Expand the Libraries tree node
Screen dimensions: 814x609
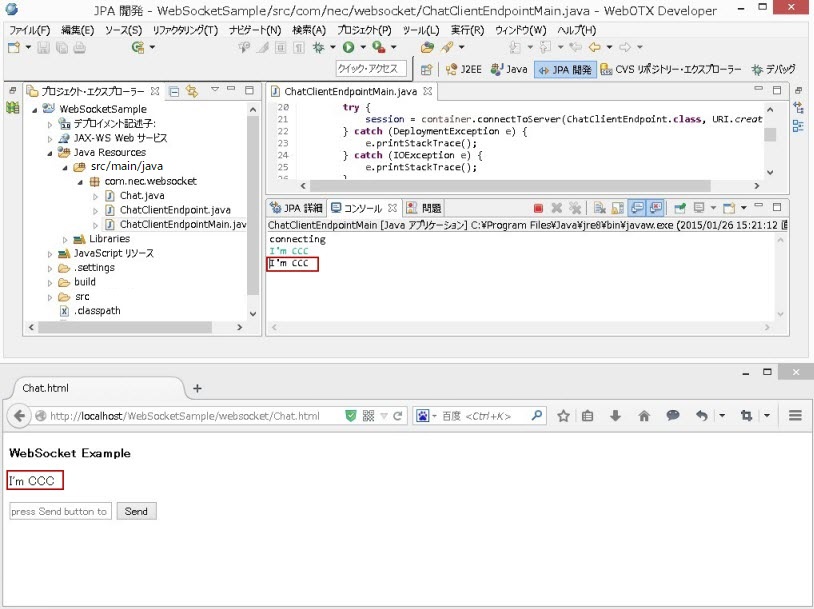pos(65,239)
